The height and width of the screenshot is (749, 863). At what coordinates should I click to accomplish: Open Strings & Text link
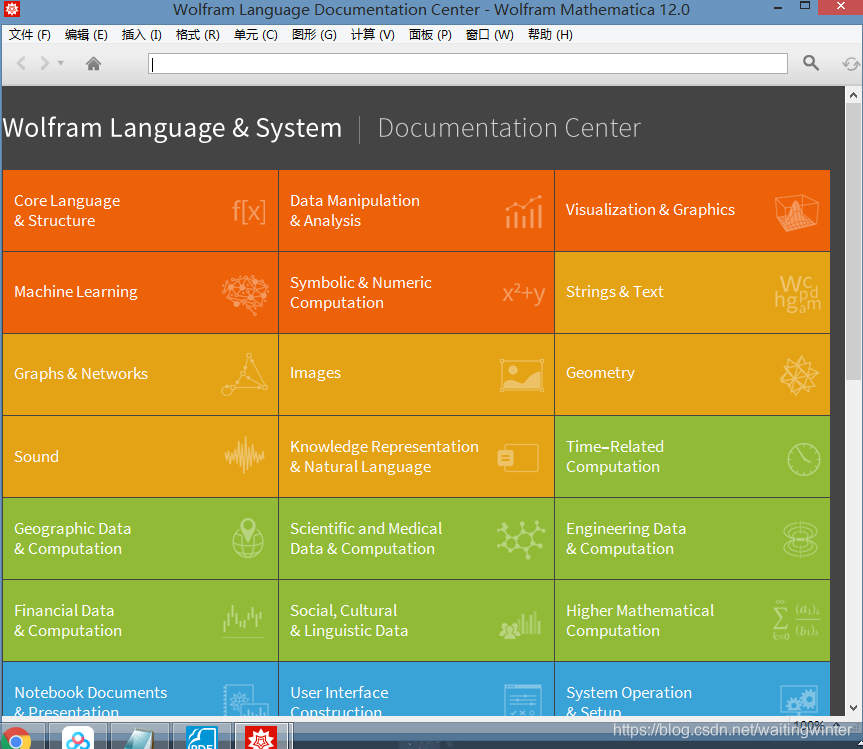coord(615,292)
